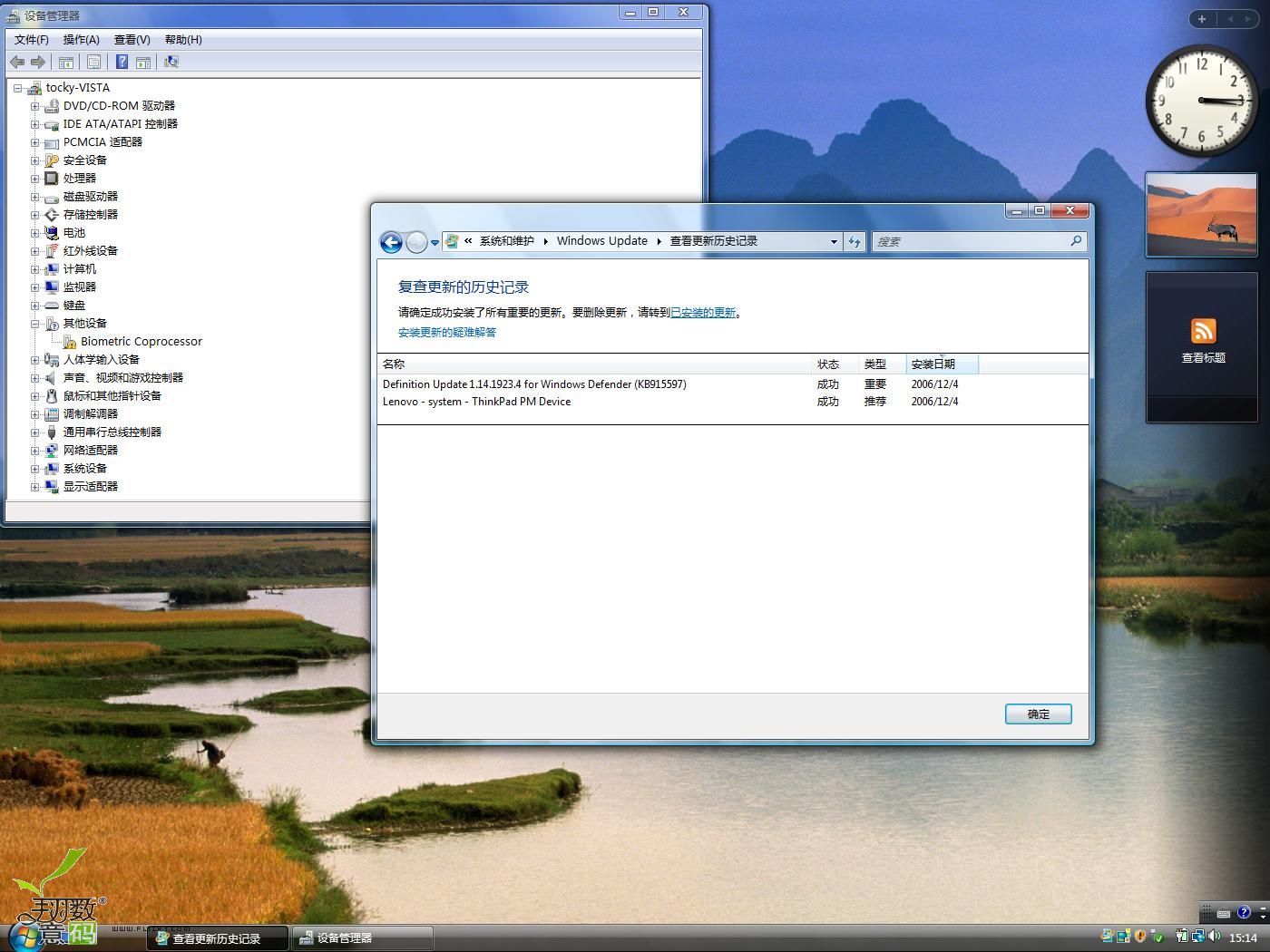Click 确定 button
Screen dimensions: 1270x952
click(x=1038, y=714)
